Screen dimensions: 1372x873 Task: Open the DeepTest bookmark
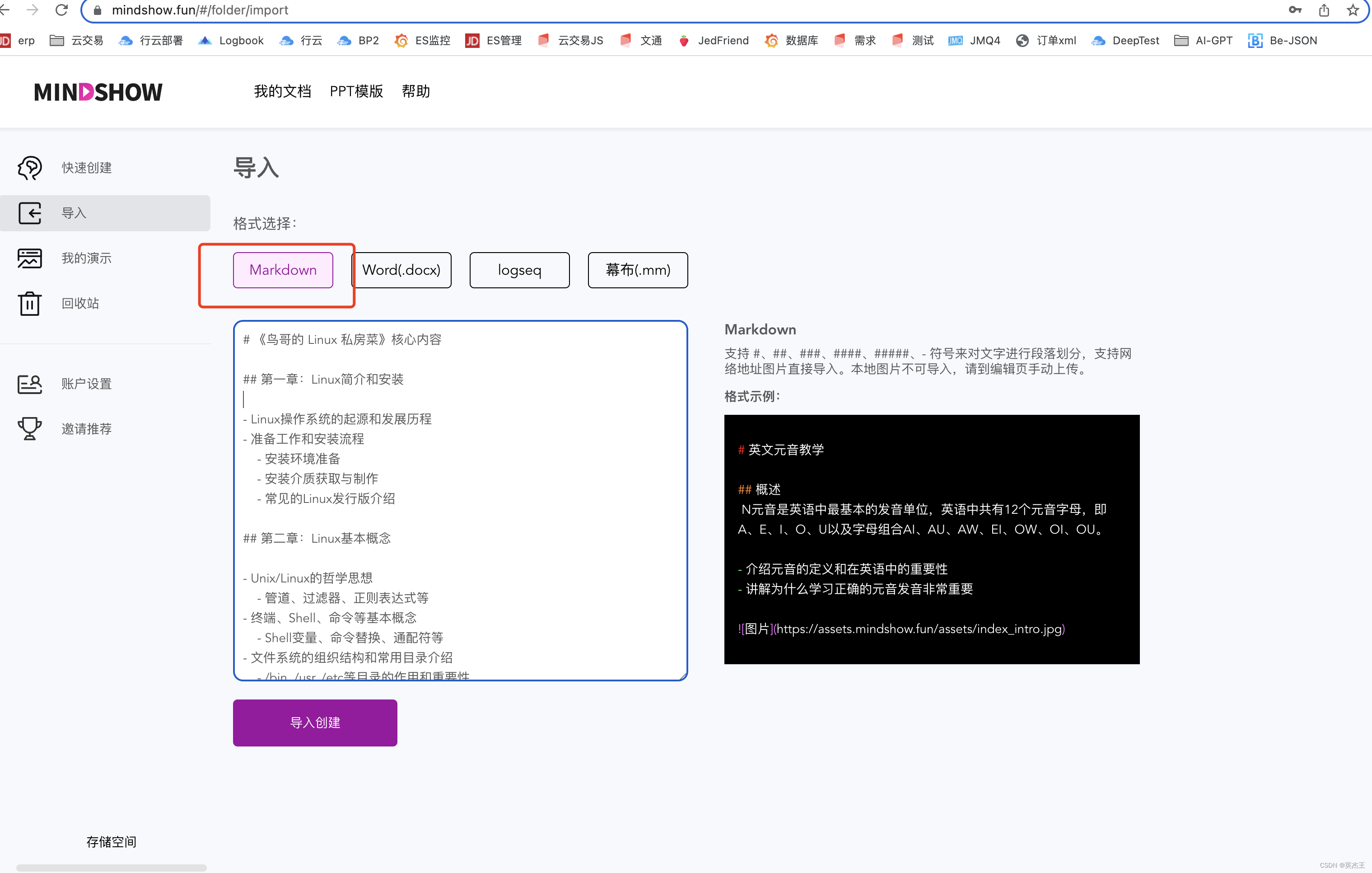(1125, 41)
